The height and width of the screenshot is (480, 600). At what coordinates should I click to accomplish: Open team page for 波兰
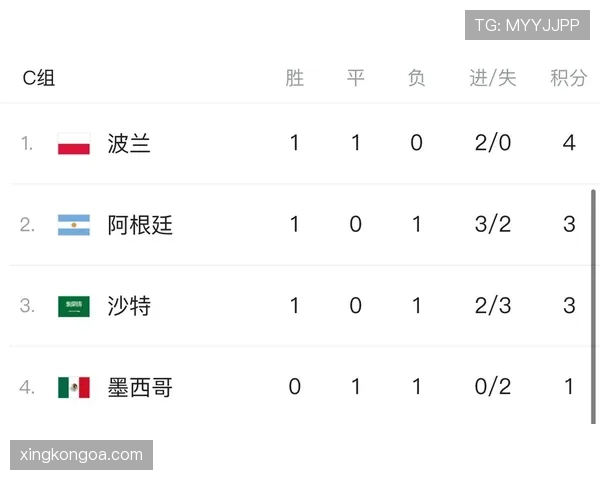[x=129, y=144]
